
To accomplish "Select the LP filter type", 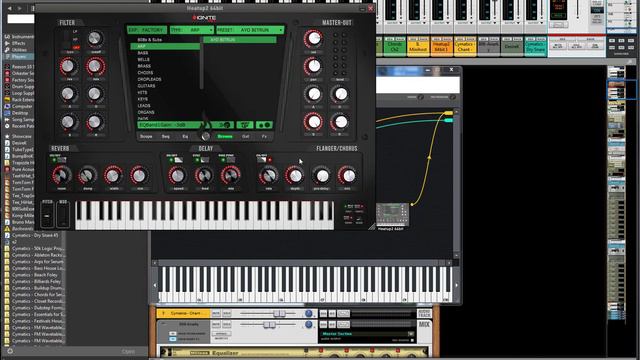I will click(75, 31).
